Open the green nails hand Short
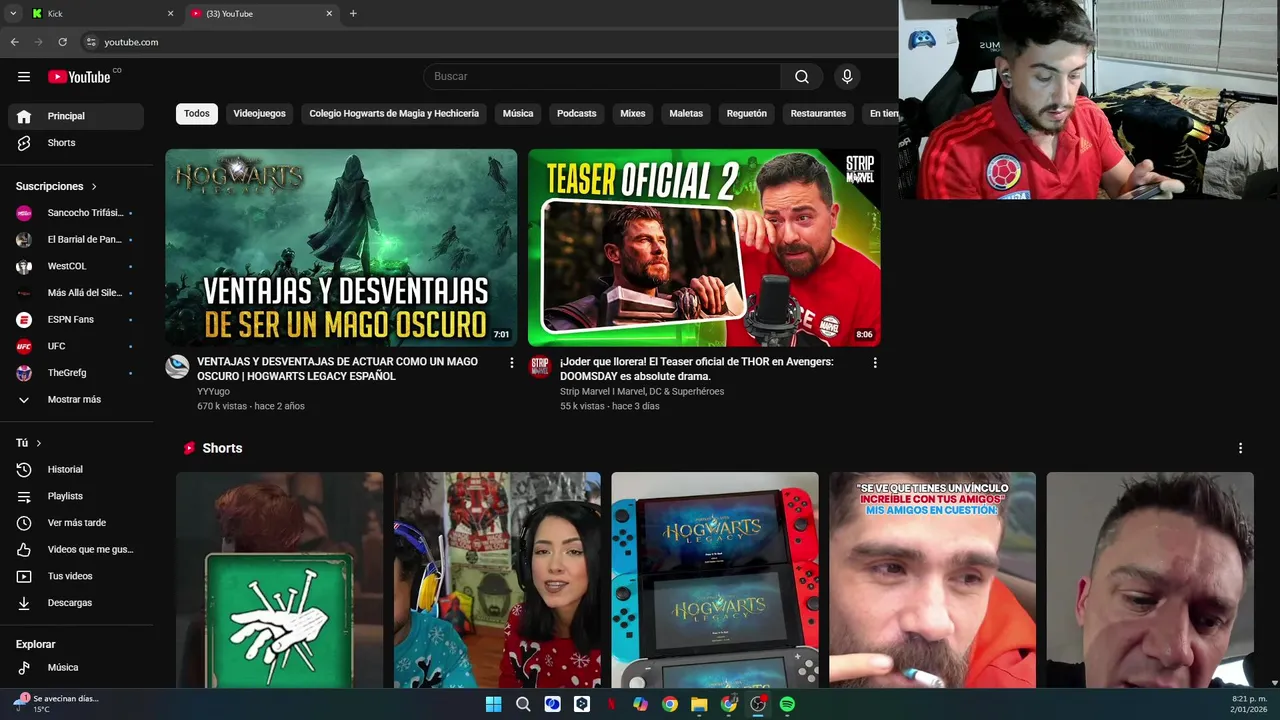1280x720 pixels. pos(279,580)
